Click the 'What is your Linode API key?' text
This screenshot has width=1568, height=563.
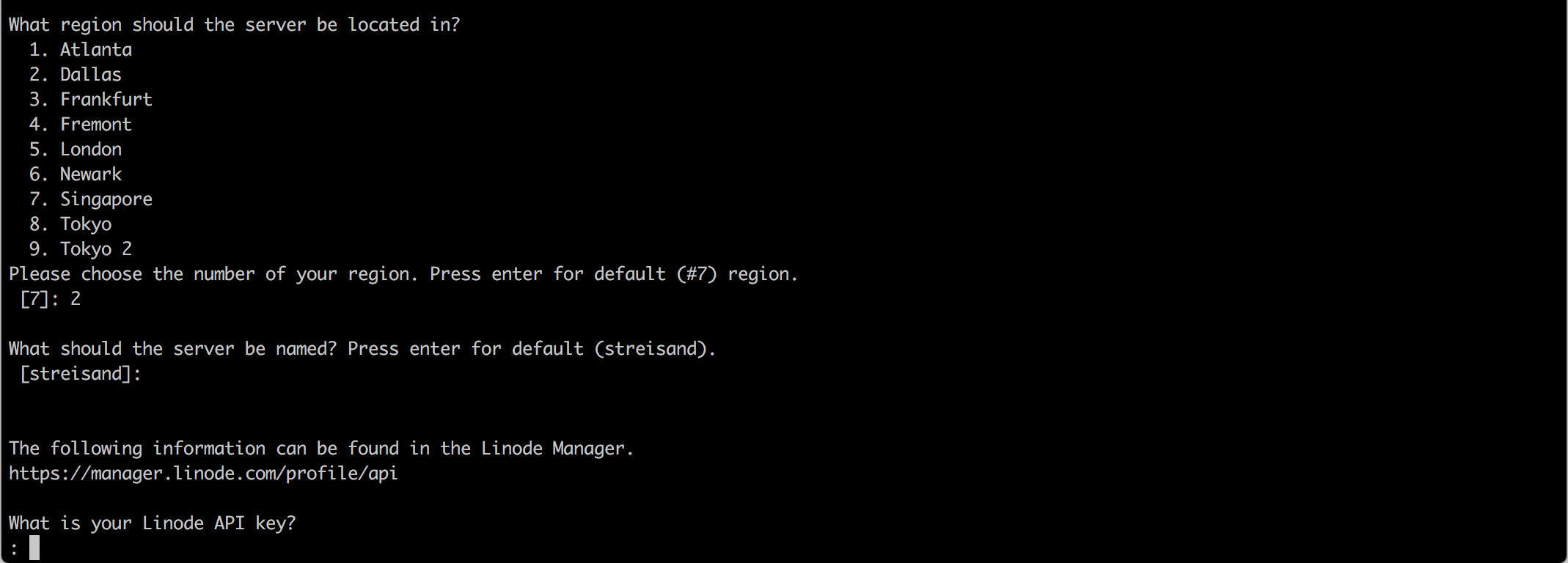152,523
